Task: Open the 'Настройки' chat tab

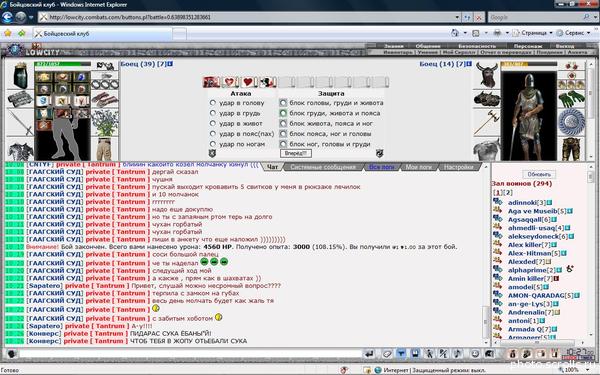Action: coord(458,167)
